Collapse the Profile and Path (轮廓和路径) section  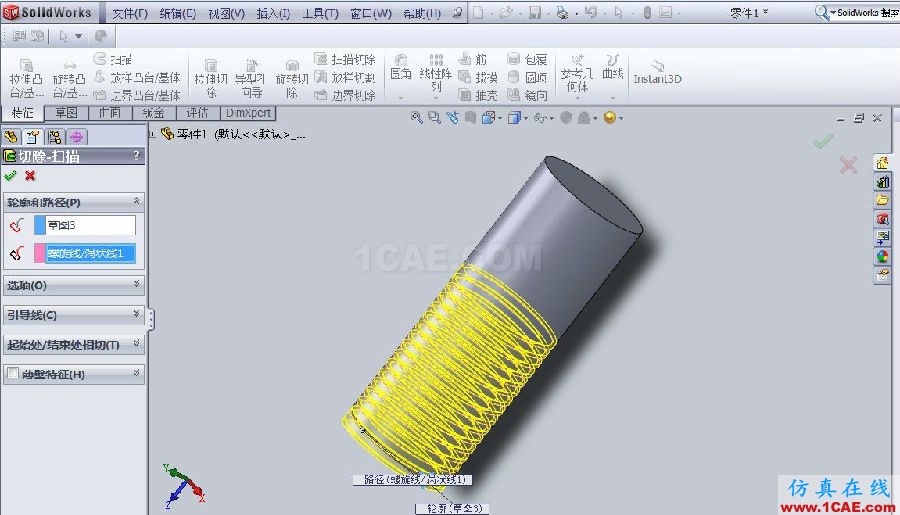pos(137,201)
